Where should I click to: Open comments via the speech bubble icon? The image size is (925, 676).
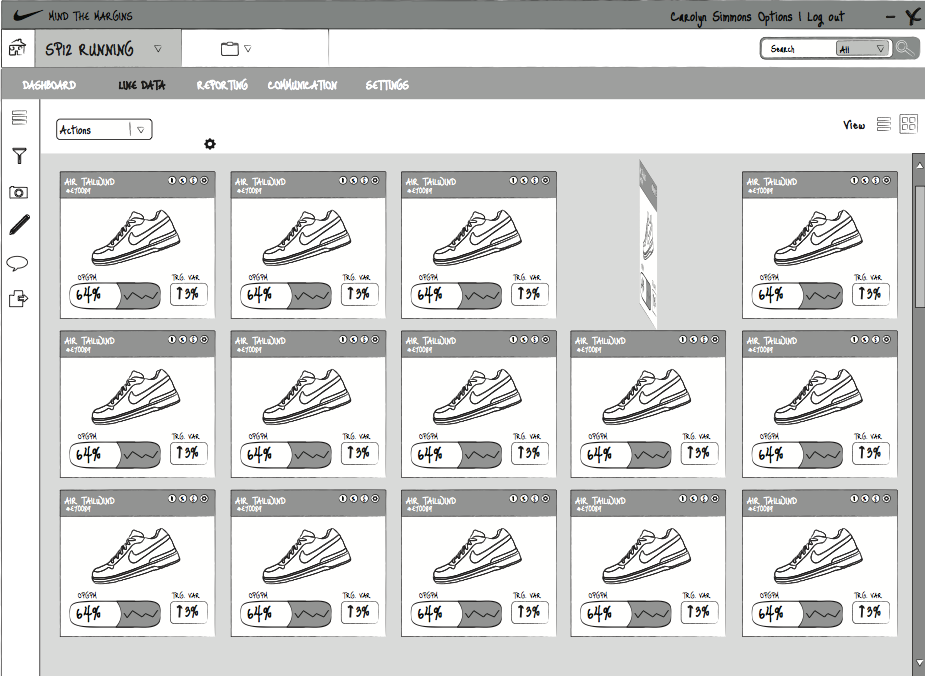click(x=18, y=262)
